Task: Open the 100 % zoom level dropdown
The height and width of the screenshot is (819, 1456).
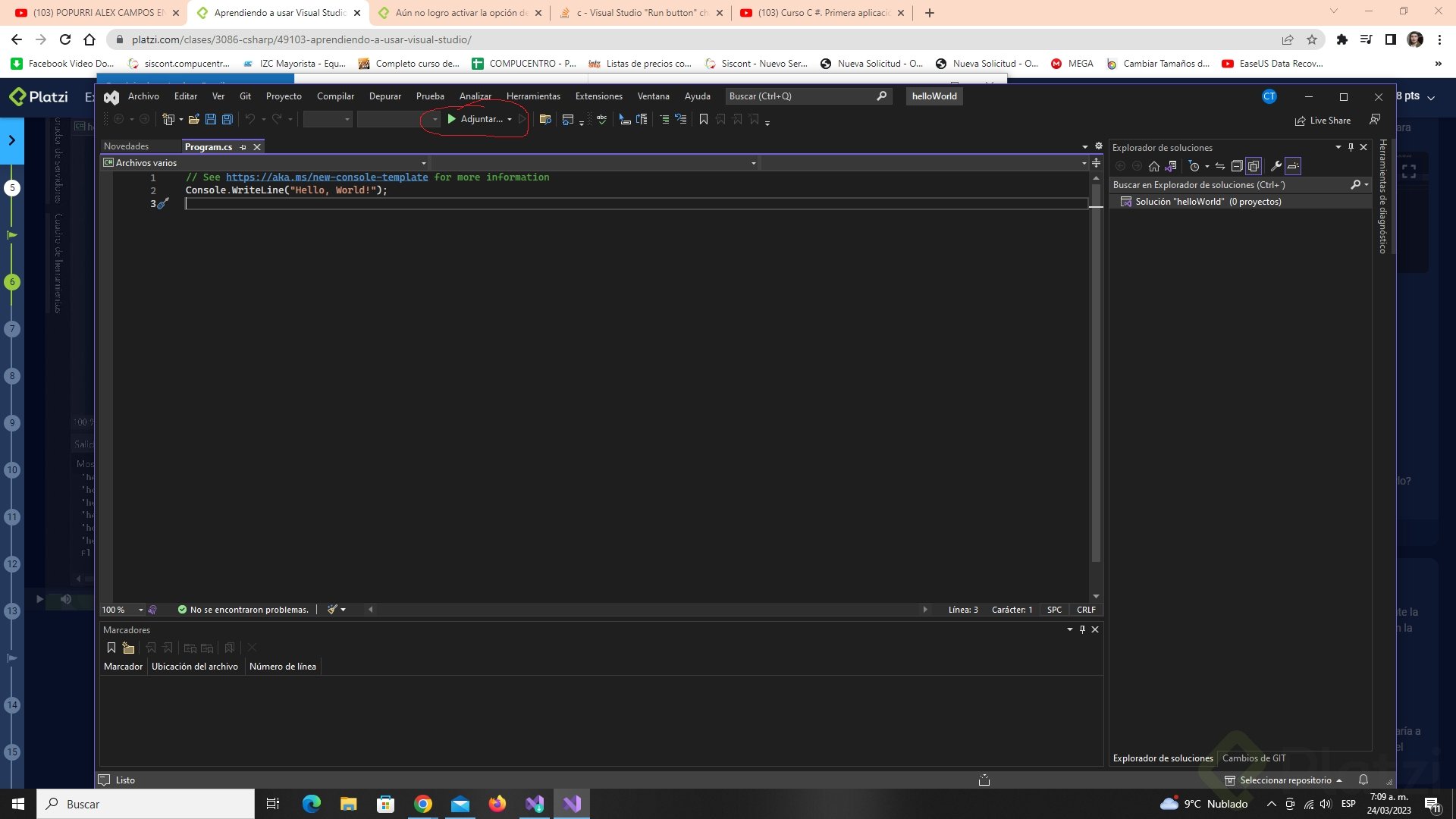Action: 140,610
